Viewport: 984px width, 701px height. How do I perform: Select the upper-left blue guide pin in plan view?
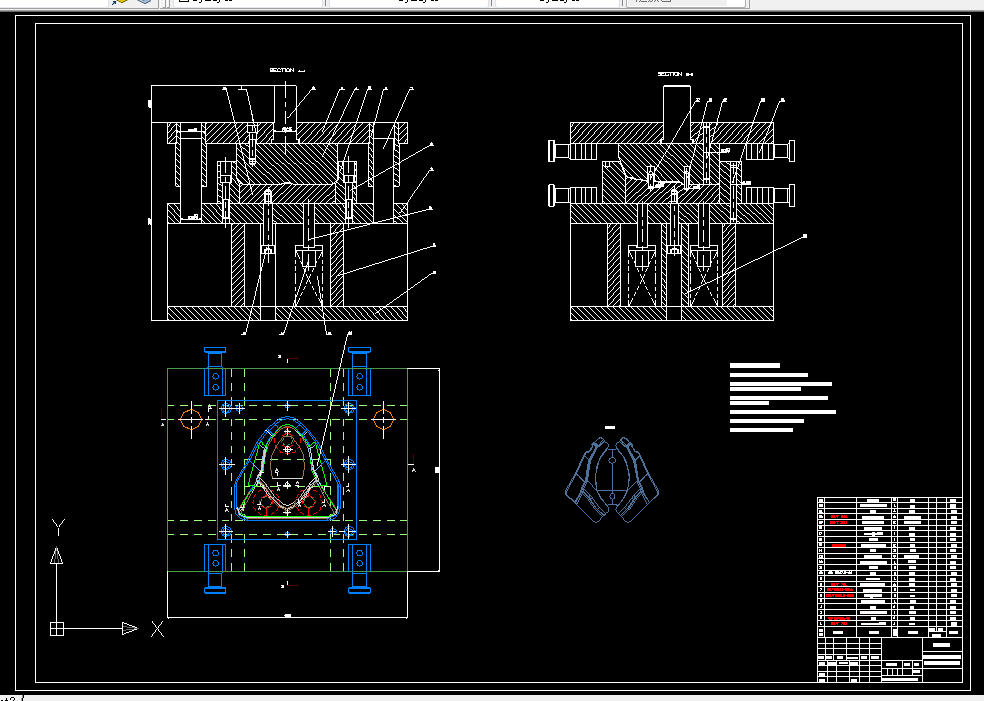[215, 371]
